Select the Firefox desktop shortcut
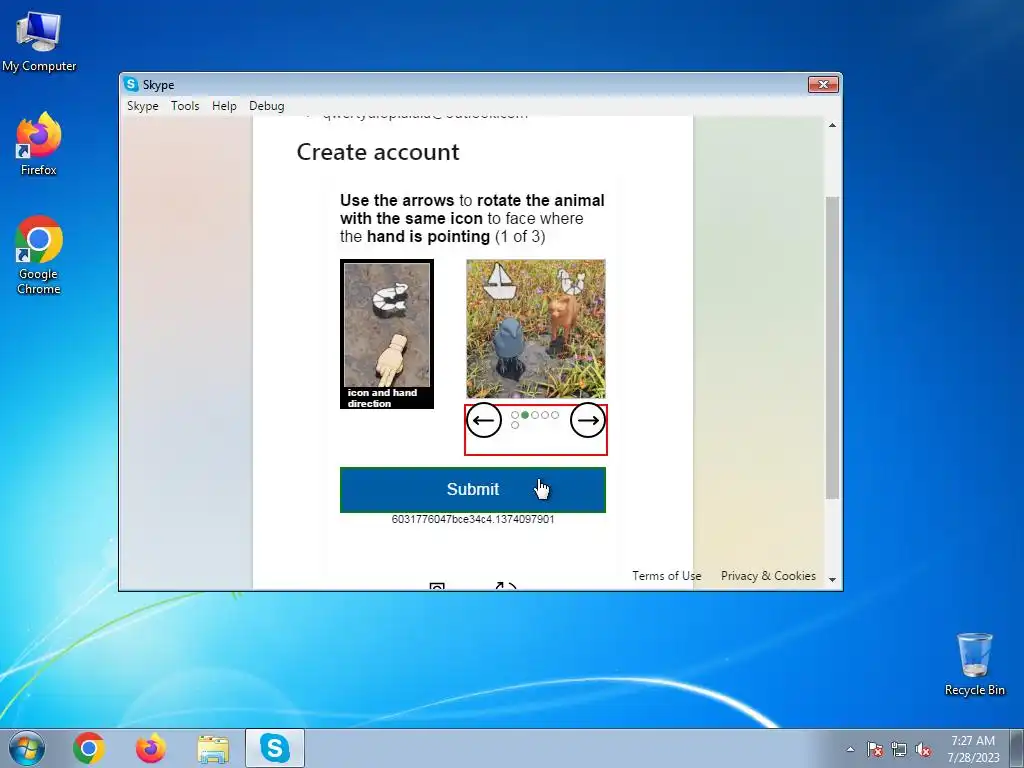This screenshot has height=768, width=1024. point(39,144)
